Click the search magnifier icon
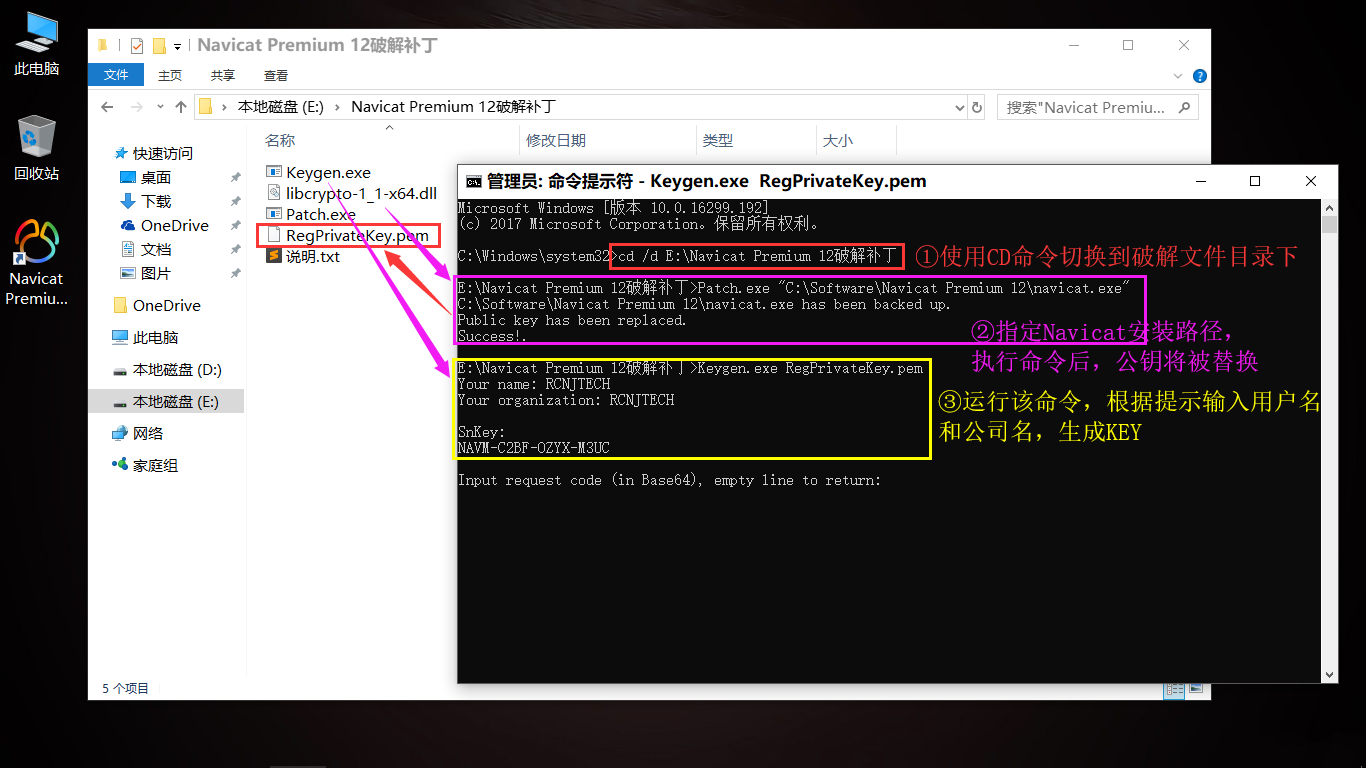 (1184, 107)
